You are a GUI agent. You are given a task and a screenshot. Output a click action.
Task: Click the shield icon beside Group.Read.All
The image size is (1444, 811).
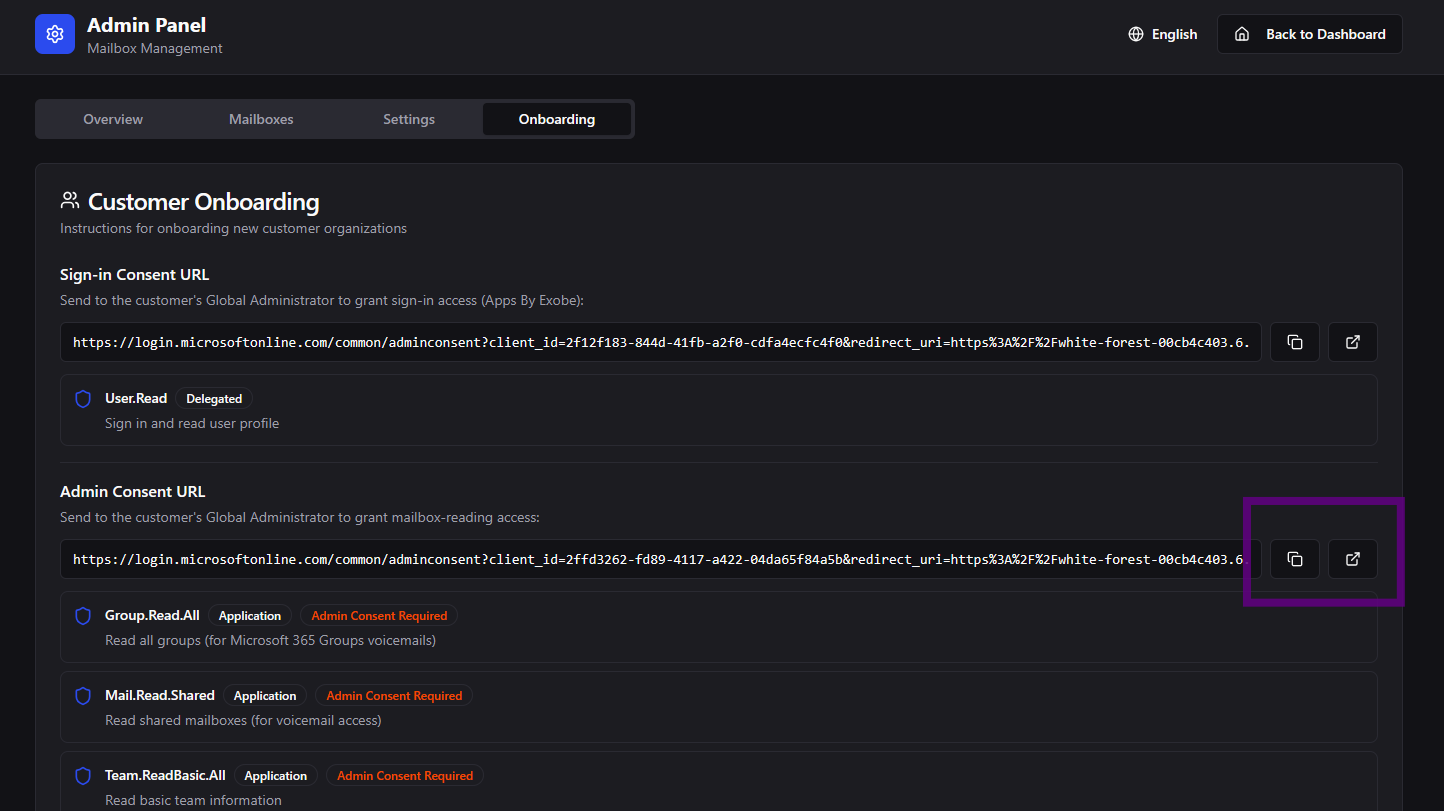tap(84, 616)
